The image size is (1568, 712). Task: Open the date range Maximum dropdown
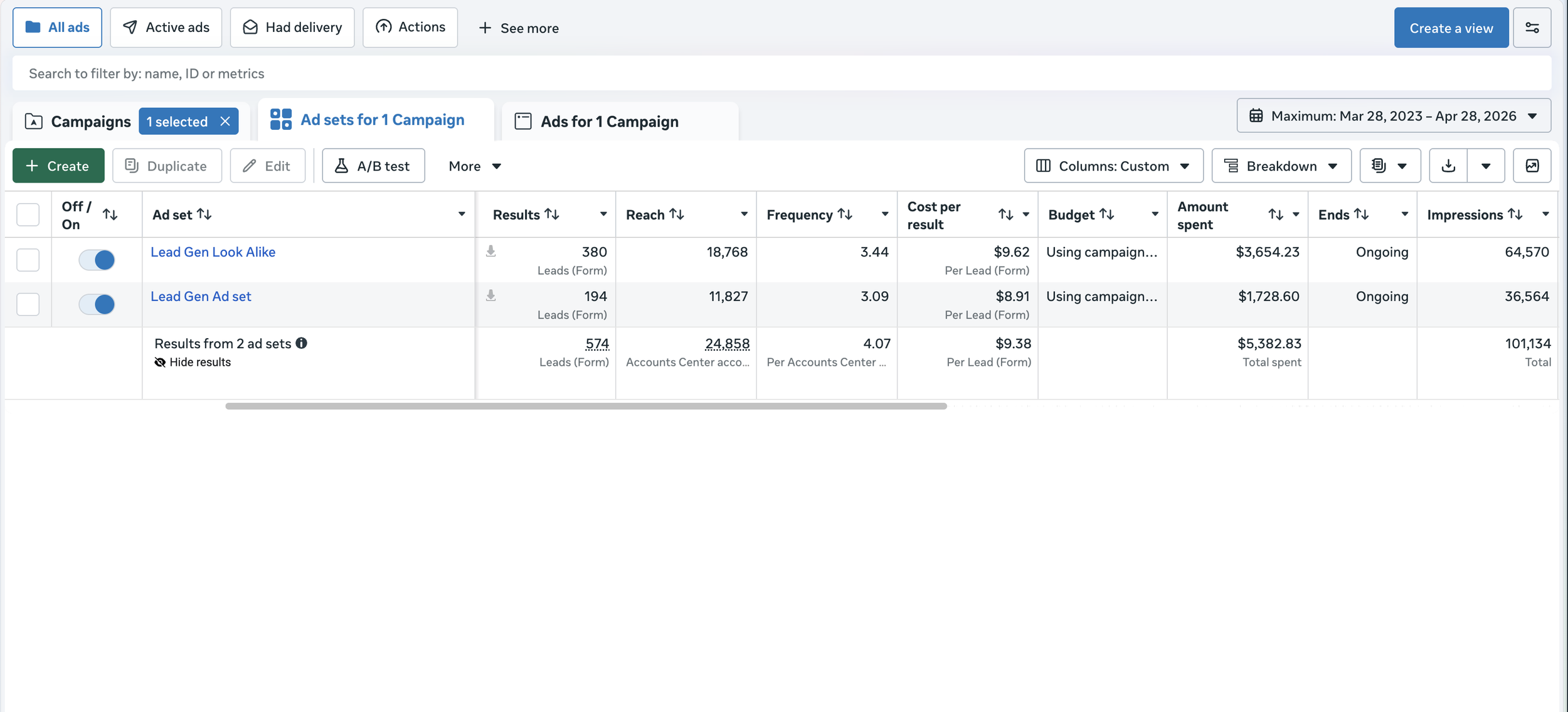(1393, 115)
